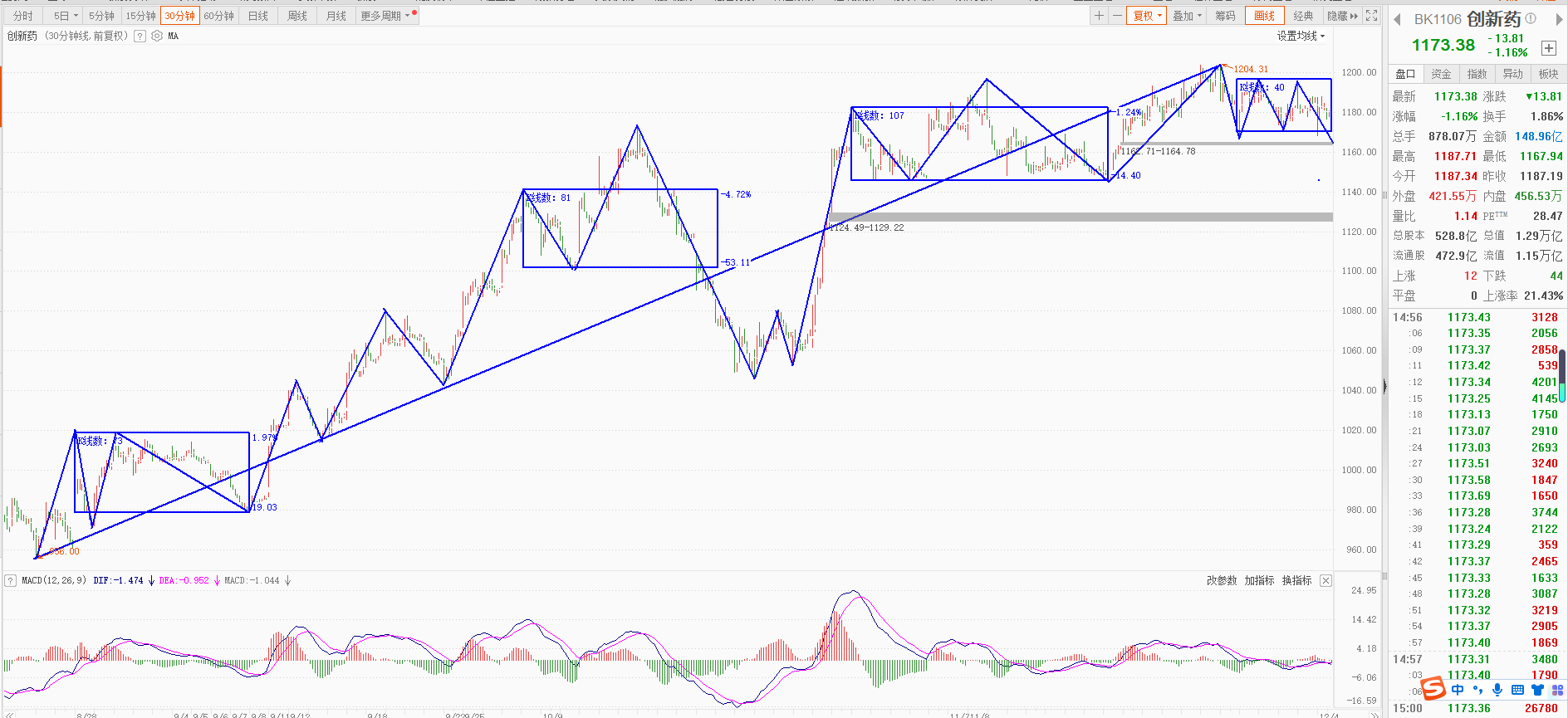Switch to 盘口 tab
Viewport: 1568px width, 718px height.
tap(1405, 74)
